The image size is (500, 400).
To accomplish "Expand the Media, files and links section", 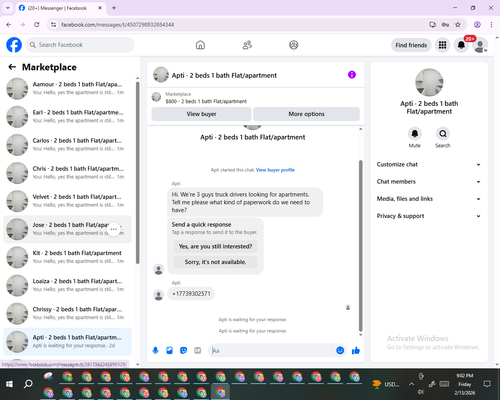I will 429,199.
